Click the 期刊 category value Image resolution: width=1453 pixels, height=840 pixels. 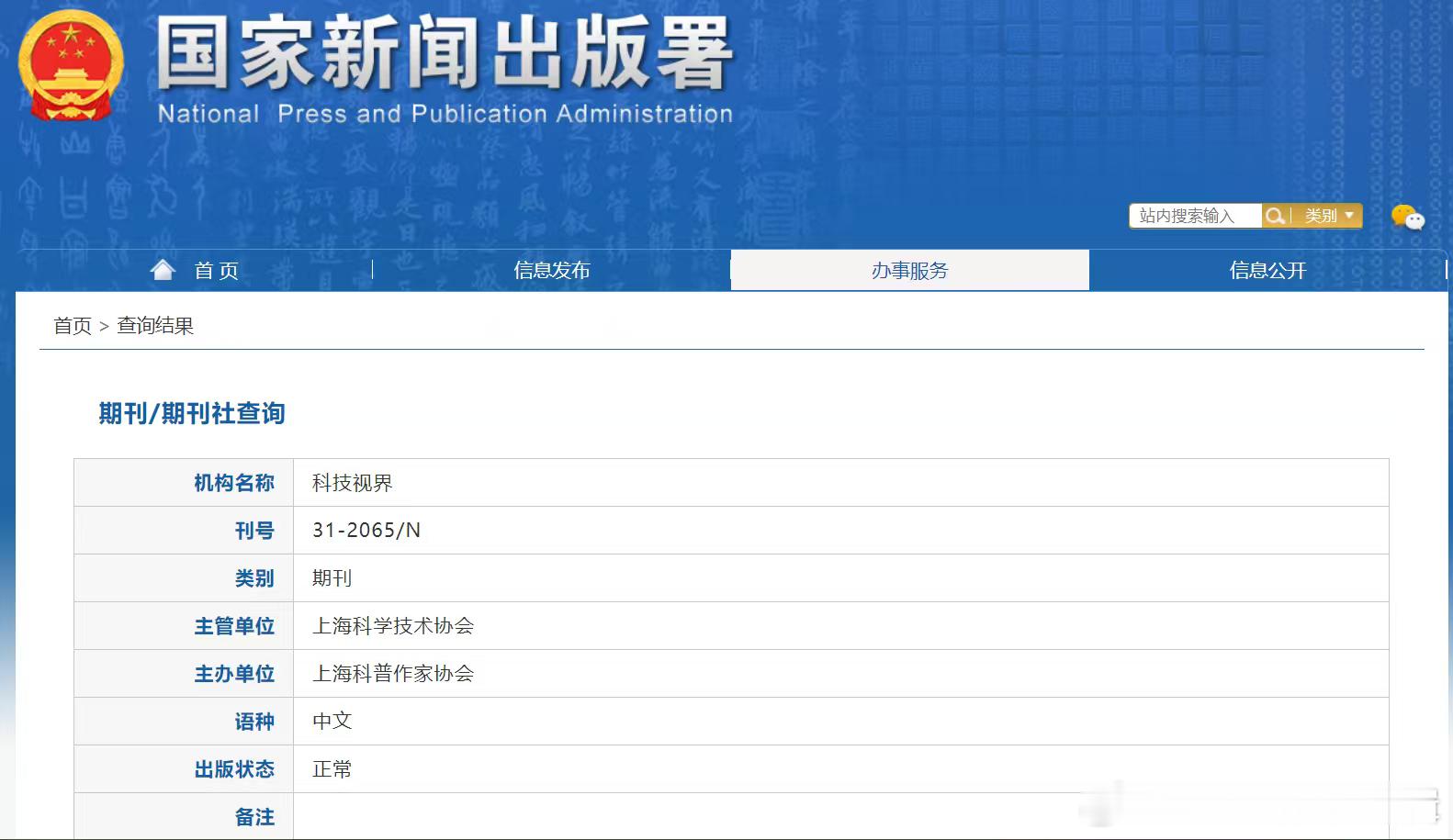coord(332,578)
